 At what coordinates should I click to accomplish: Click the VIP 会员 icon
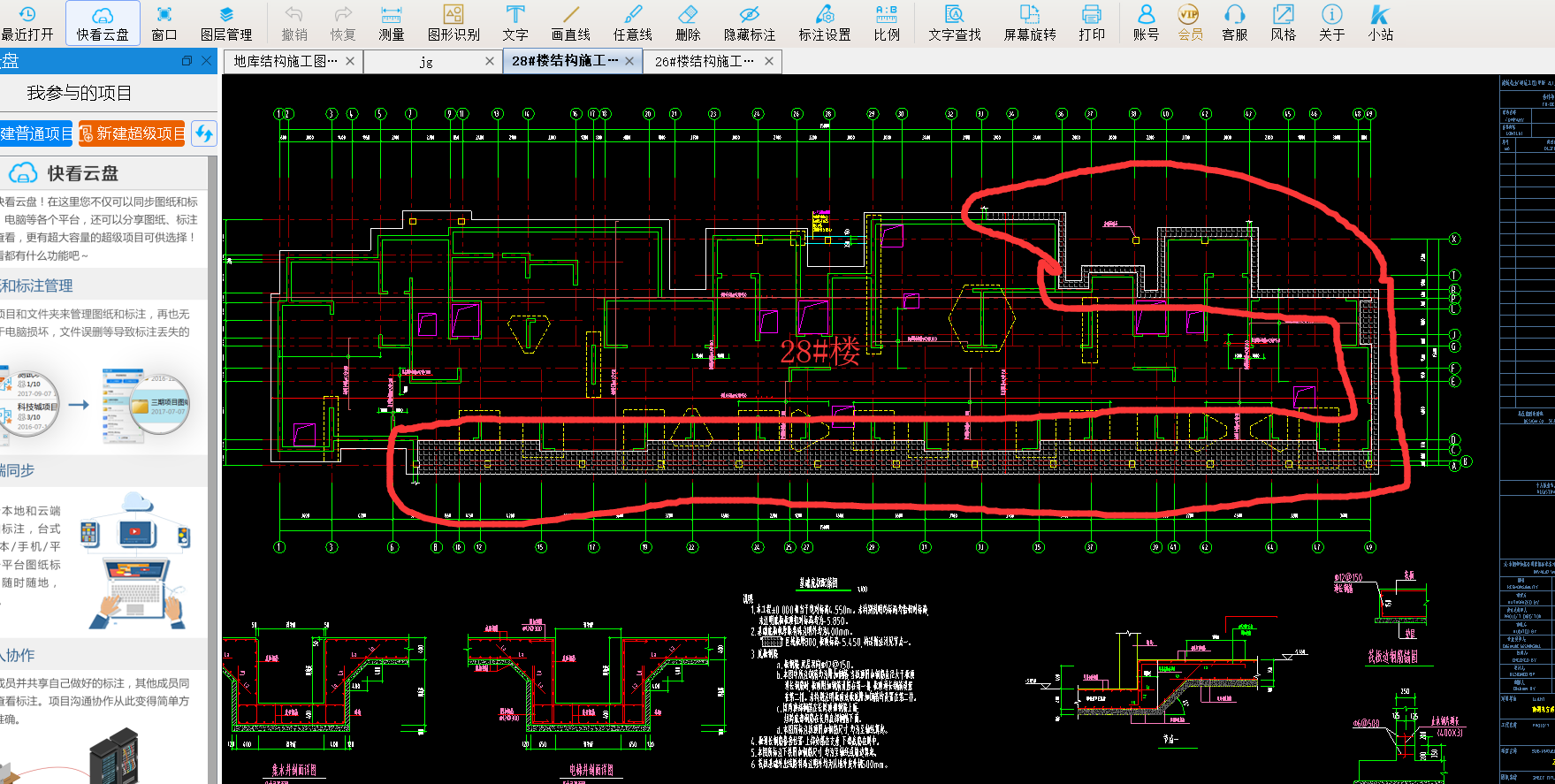point(1190,23)
